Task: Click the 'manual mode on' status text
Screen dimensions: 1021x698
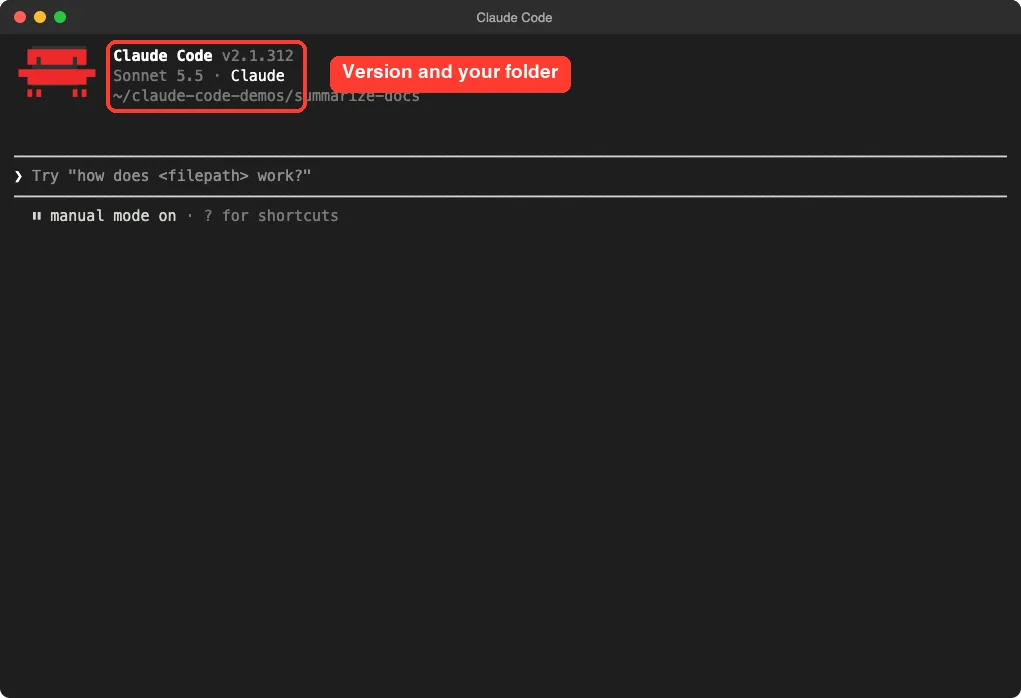Action: tap(113, 216)
